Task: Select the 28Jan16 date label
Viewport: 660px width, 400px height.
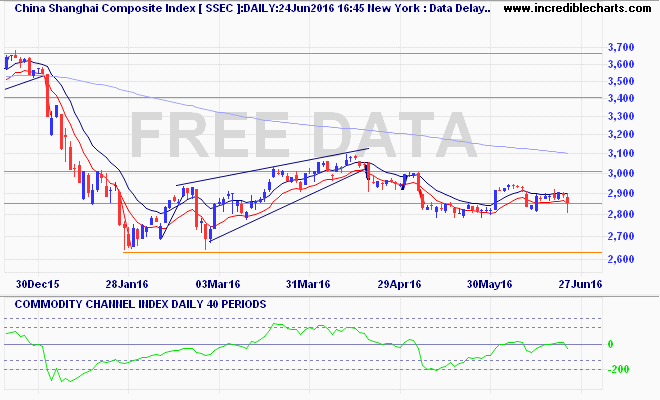Action: tap(127, 284)
